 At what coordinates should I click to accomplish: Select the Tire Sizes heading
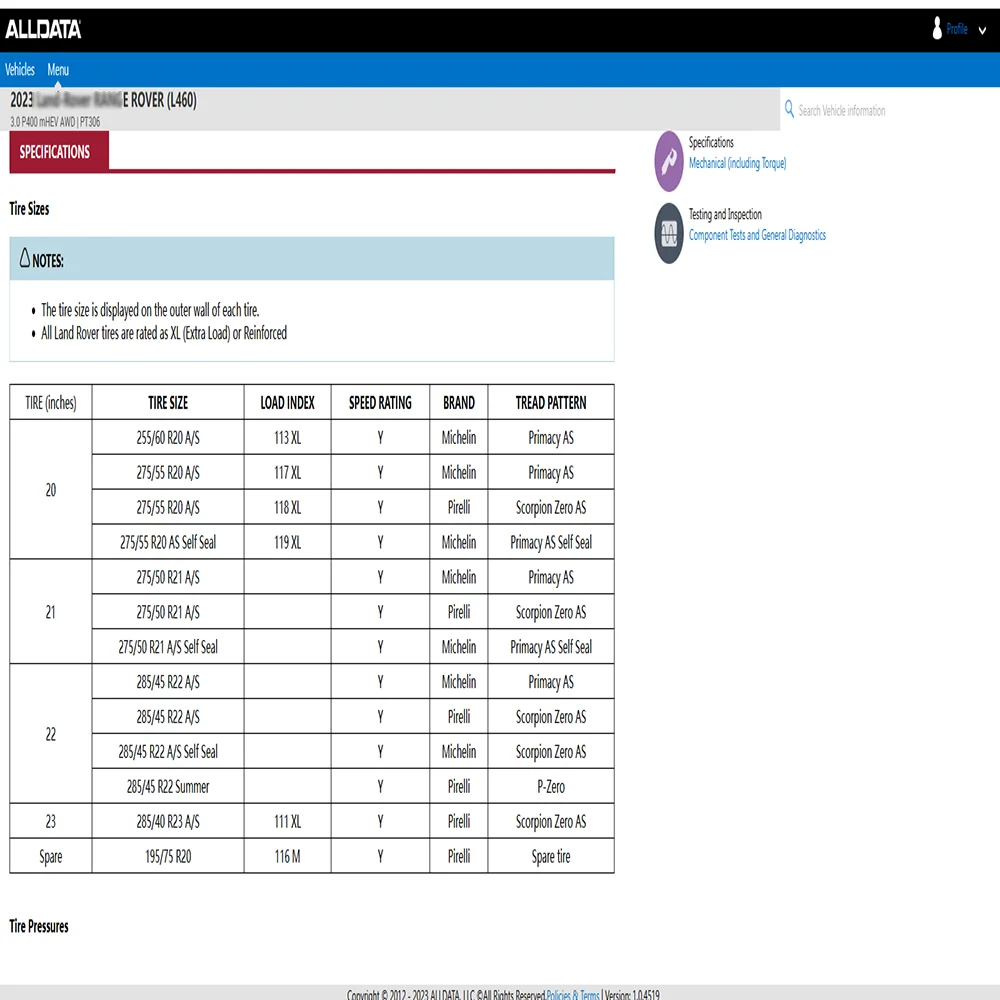click(29, 209)
